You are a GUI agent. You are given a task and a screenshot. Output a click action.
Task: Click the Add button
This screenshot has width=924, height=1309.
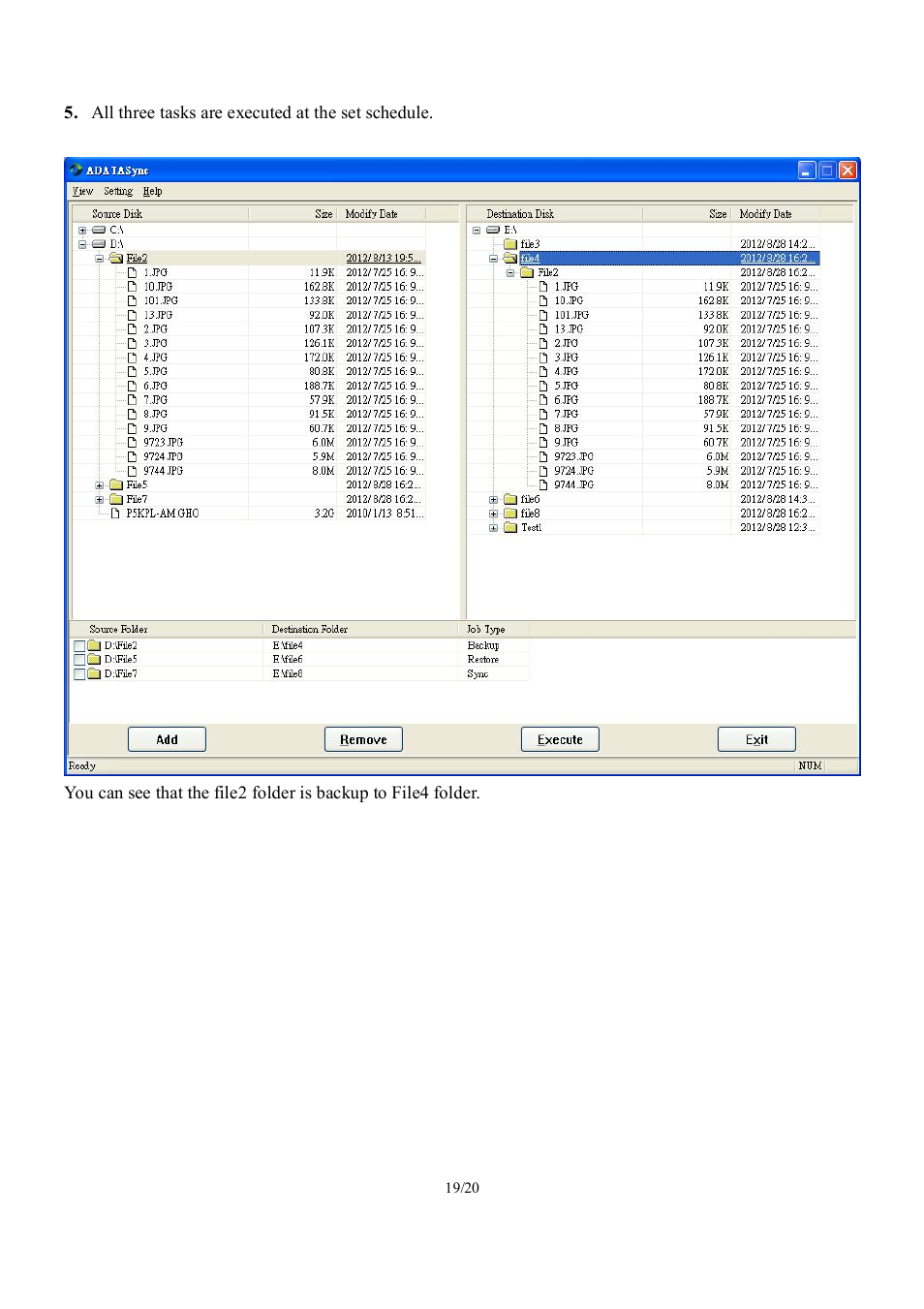tap(167, 739)
